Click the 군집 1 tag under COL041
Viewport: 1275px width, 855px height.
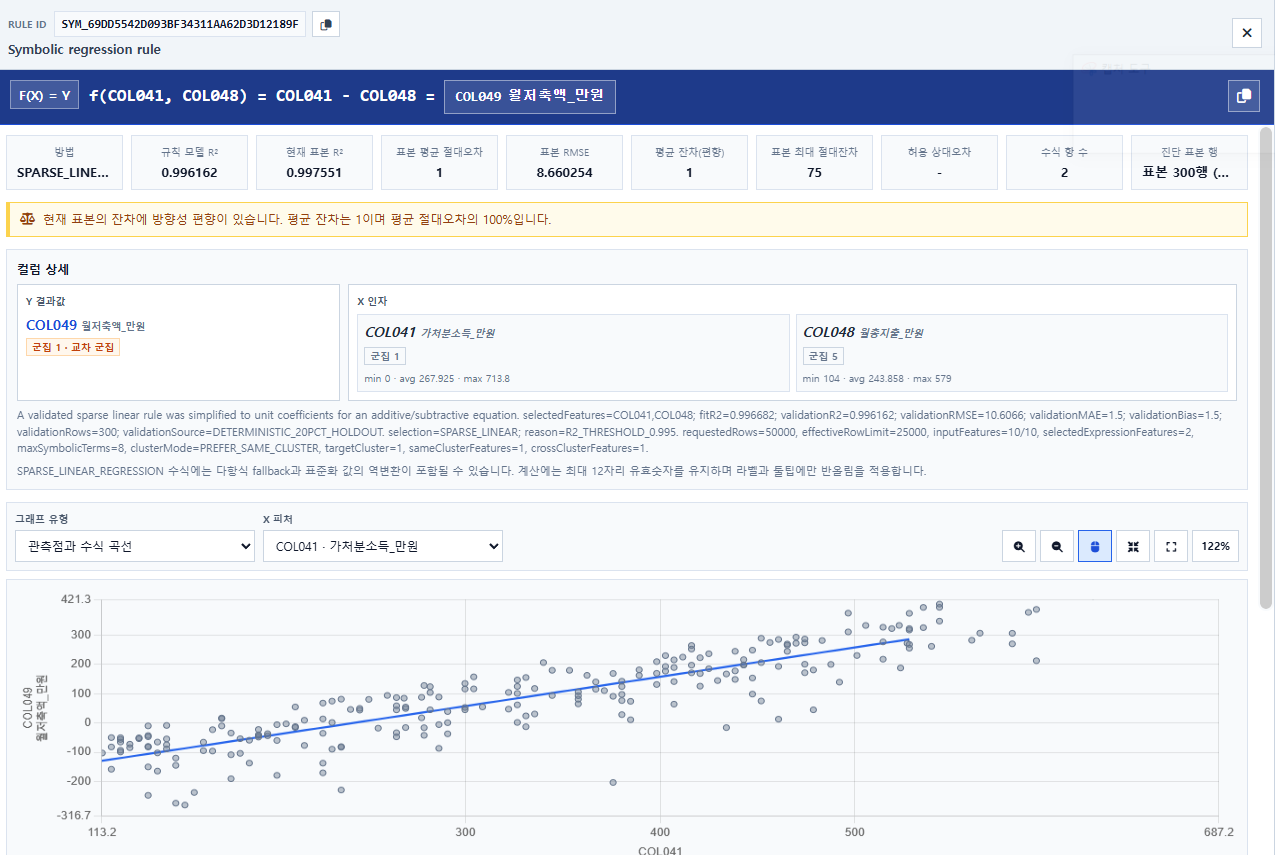385,356
